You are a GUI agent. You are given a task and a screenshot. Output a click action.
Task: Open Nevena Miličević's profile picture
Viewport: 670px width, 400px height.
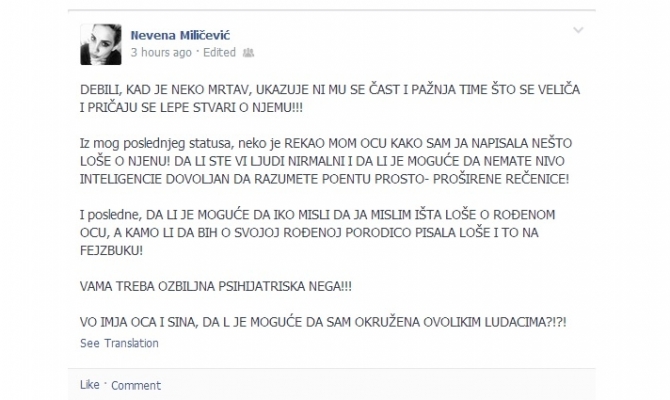pos(101,44)
